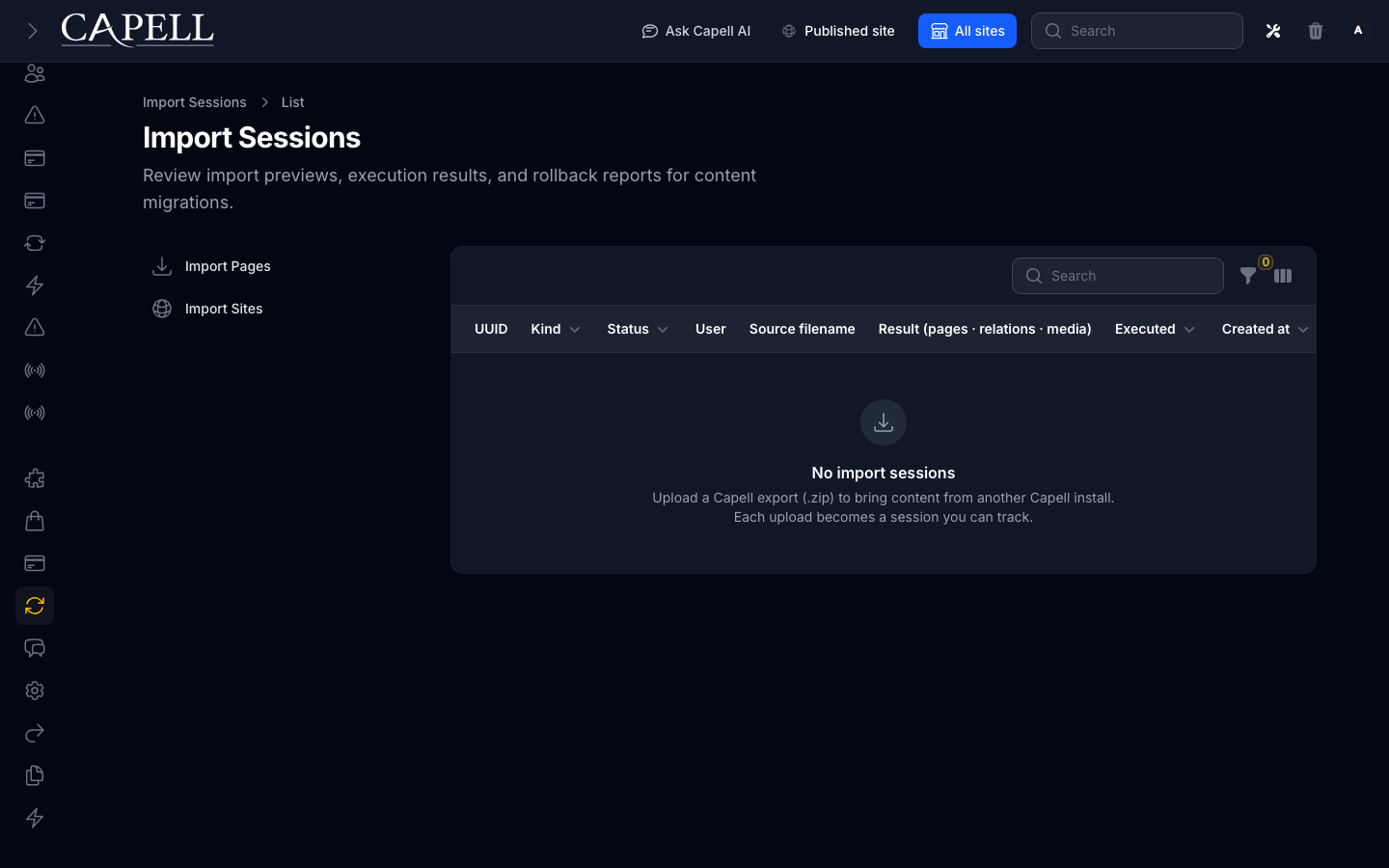Viewport: 1389px width, 868px height.
Task: Sort by the Created at column
Action: [x=1266, y=329]
